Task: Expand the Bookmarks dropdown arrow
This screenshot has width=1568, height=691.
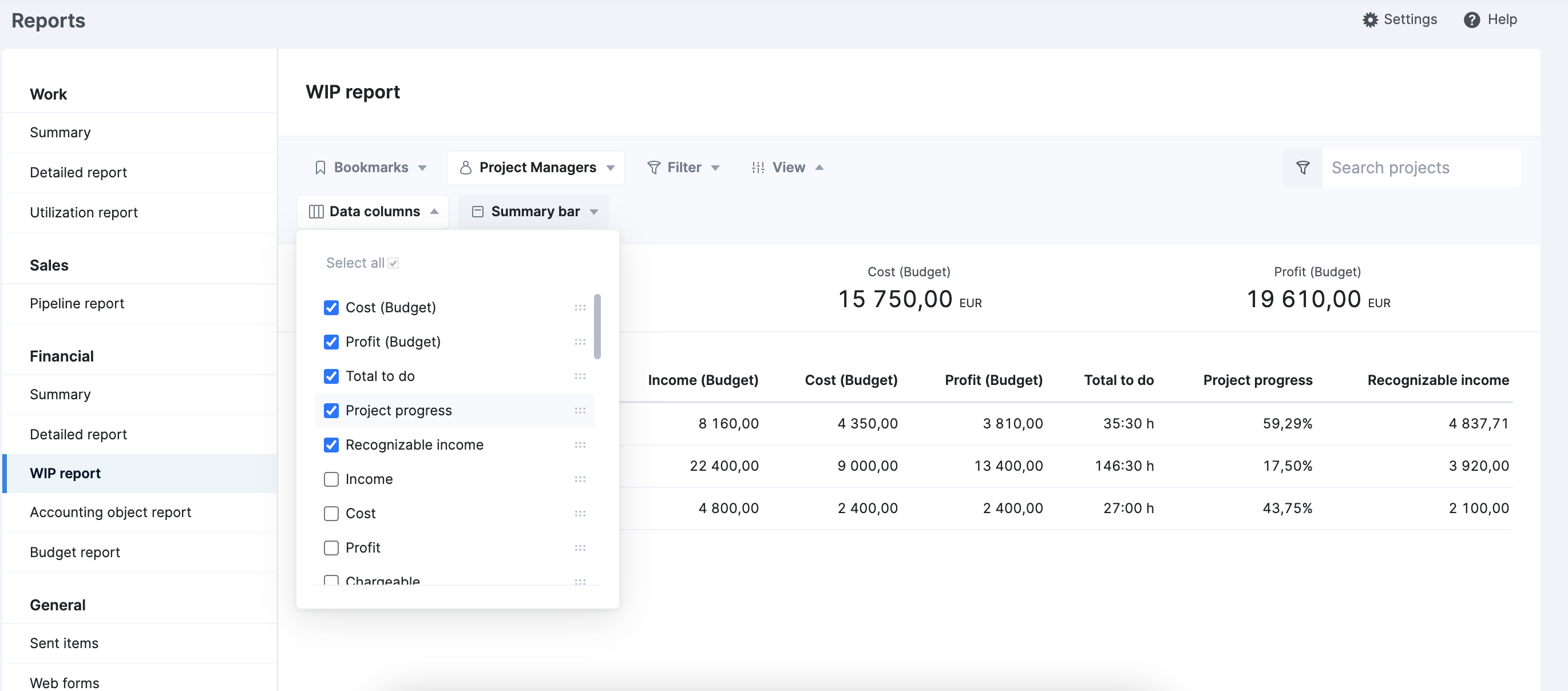Action: click(422, 168)
